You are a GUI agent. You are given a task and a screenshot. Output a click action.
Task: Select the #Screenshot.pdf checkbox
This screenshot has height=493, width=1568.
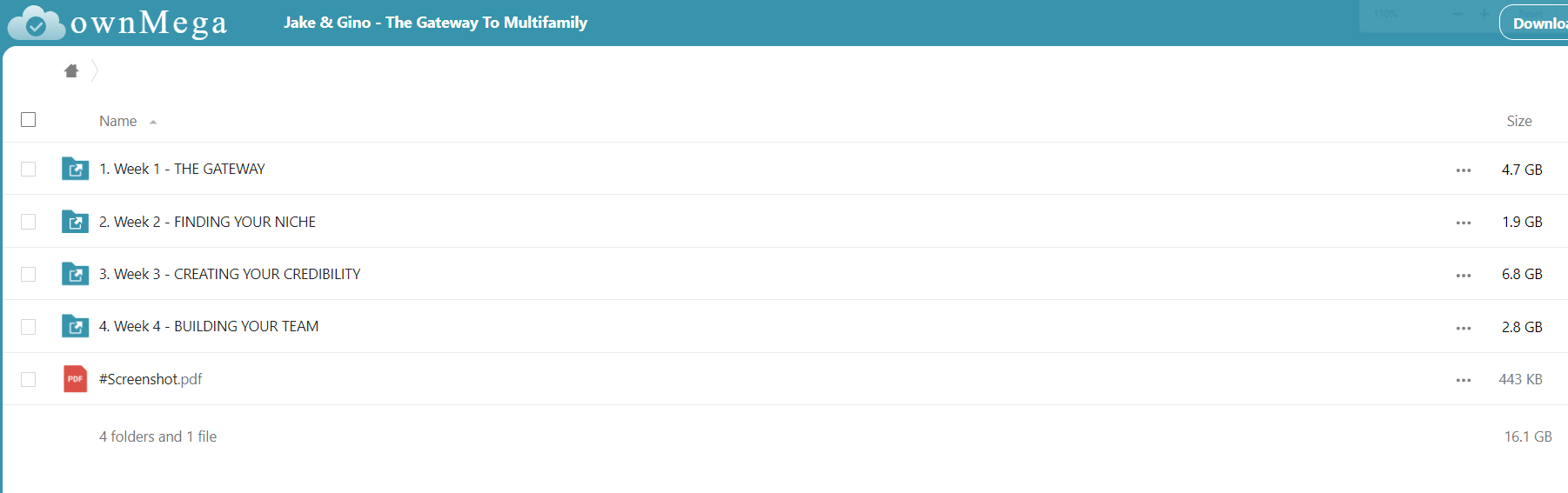click(x=29, y=379)
